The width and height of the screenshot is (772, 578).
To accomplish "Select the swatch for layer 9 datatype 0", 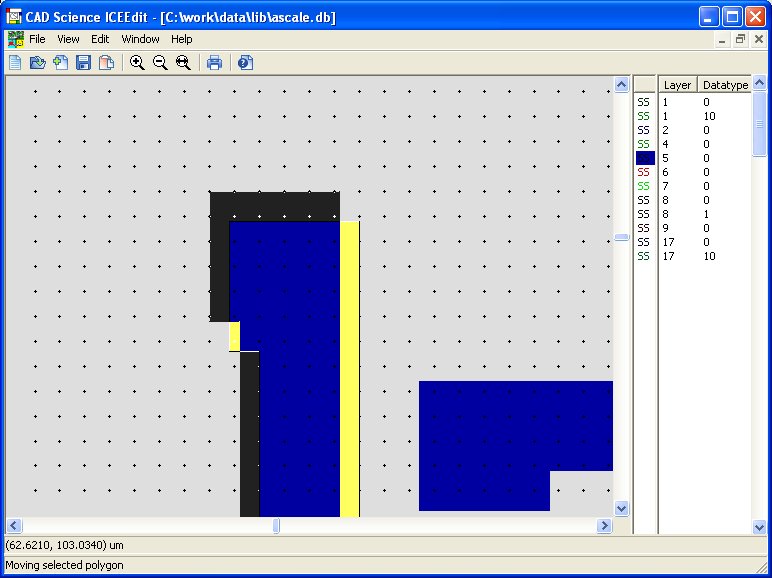I will point(644,228).
